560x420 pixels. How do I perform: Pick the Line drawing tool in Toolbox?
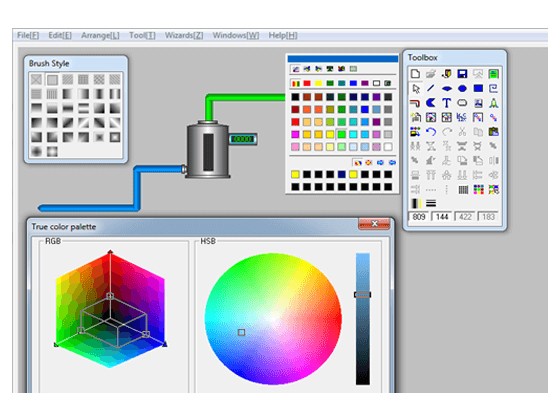[x=431, y=88]
